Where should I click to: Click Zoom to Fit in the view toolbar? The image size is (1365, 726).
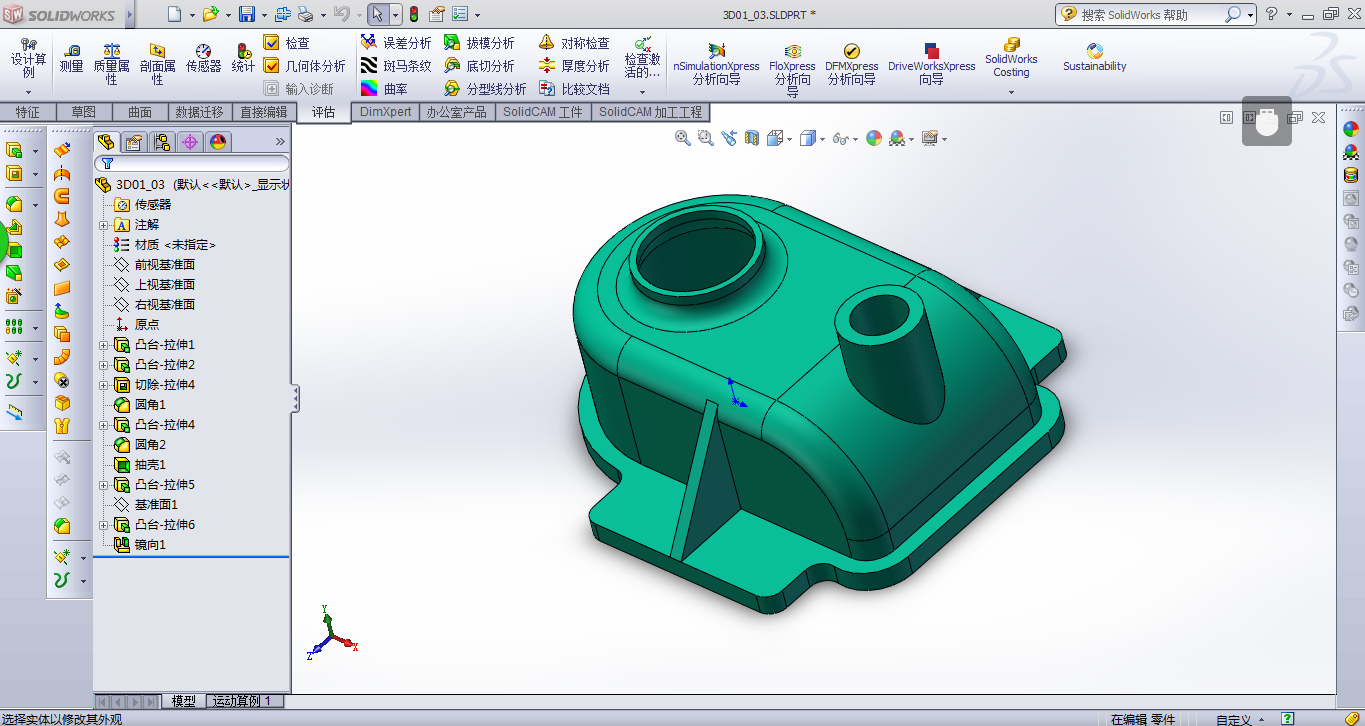click(683, 138)
